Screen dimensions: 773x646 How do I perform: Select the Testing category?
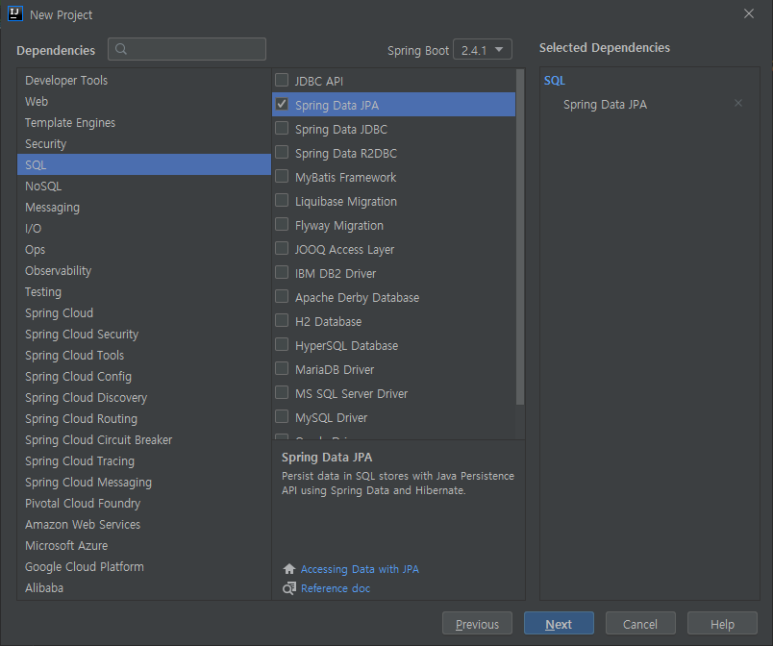tap(144, 292)
